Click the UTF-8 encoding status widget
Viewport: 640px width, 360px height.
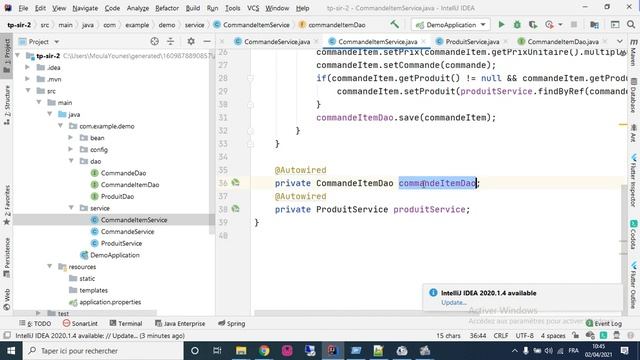pyautogui.click(x=524, y=336)
